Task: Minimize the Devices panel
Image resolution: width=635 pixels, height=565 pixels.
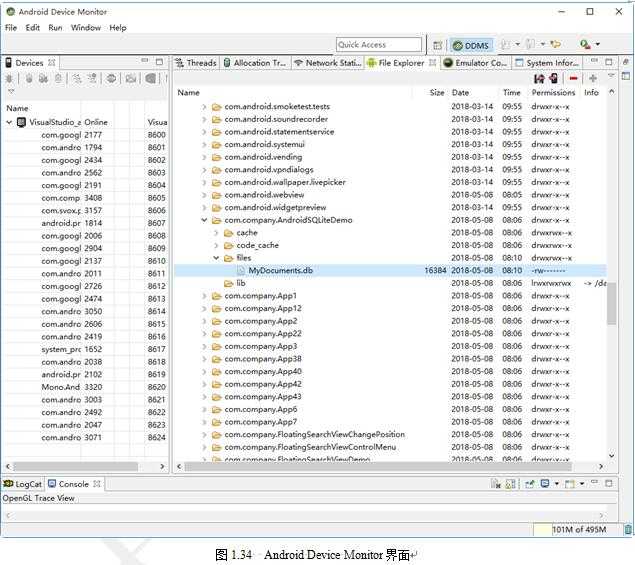Action: (x=145, y=61)
